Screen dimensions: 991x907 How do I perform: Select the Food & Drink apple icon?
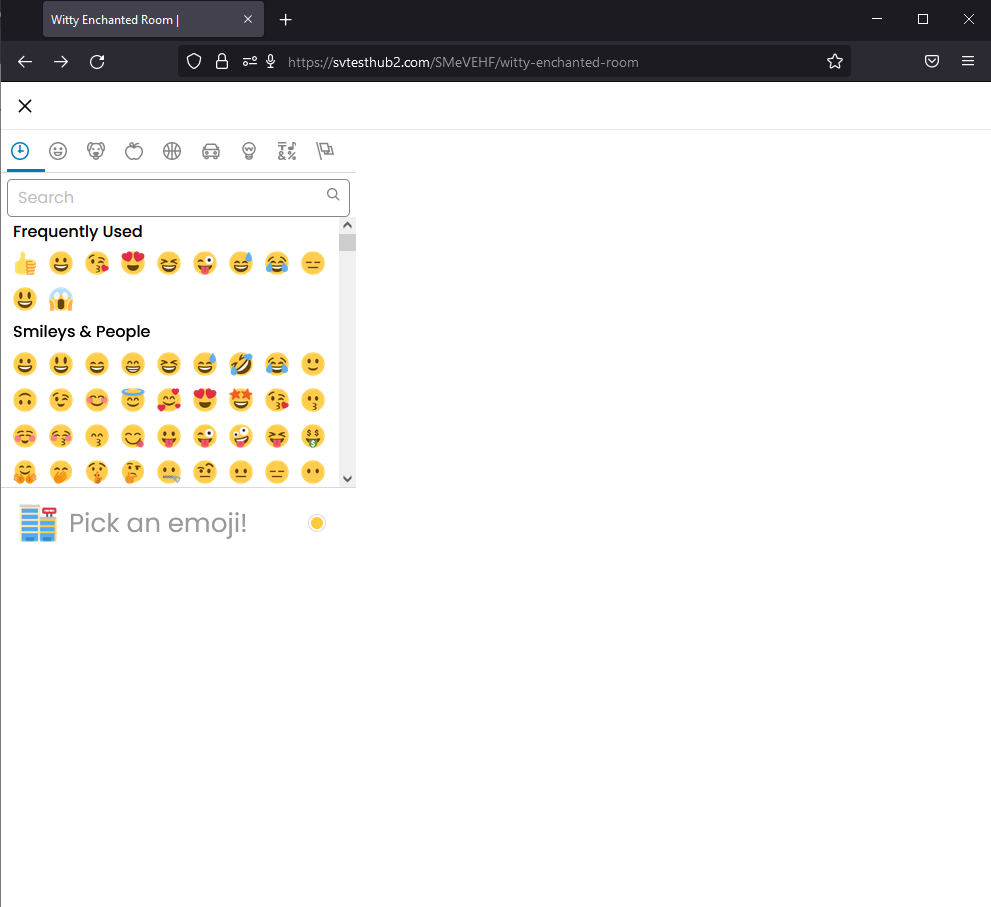134,151
